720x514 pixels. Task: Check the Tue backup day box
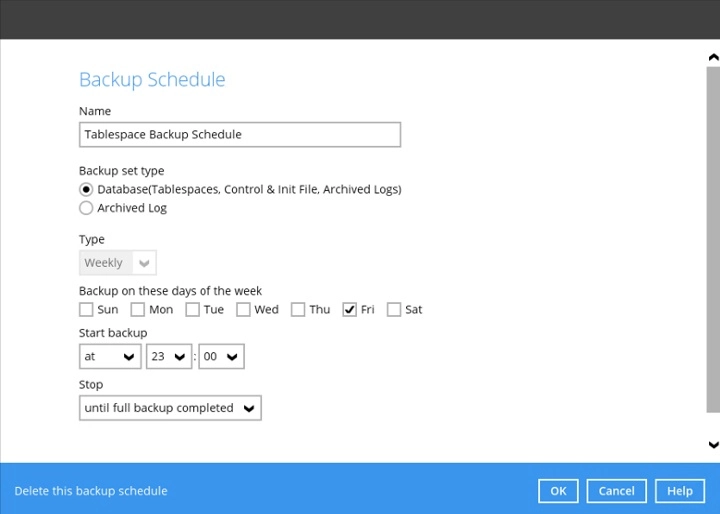(x=193, y=310)
